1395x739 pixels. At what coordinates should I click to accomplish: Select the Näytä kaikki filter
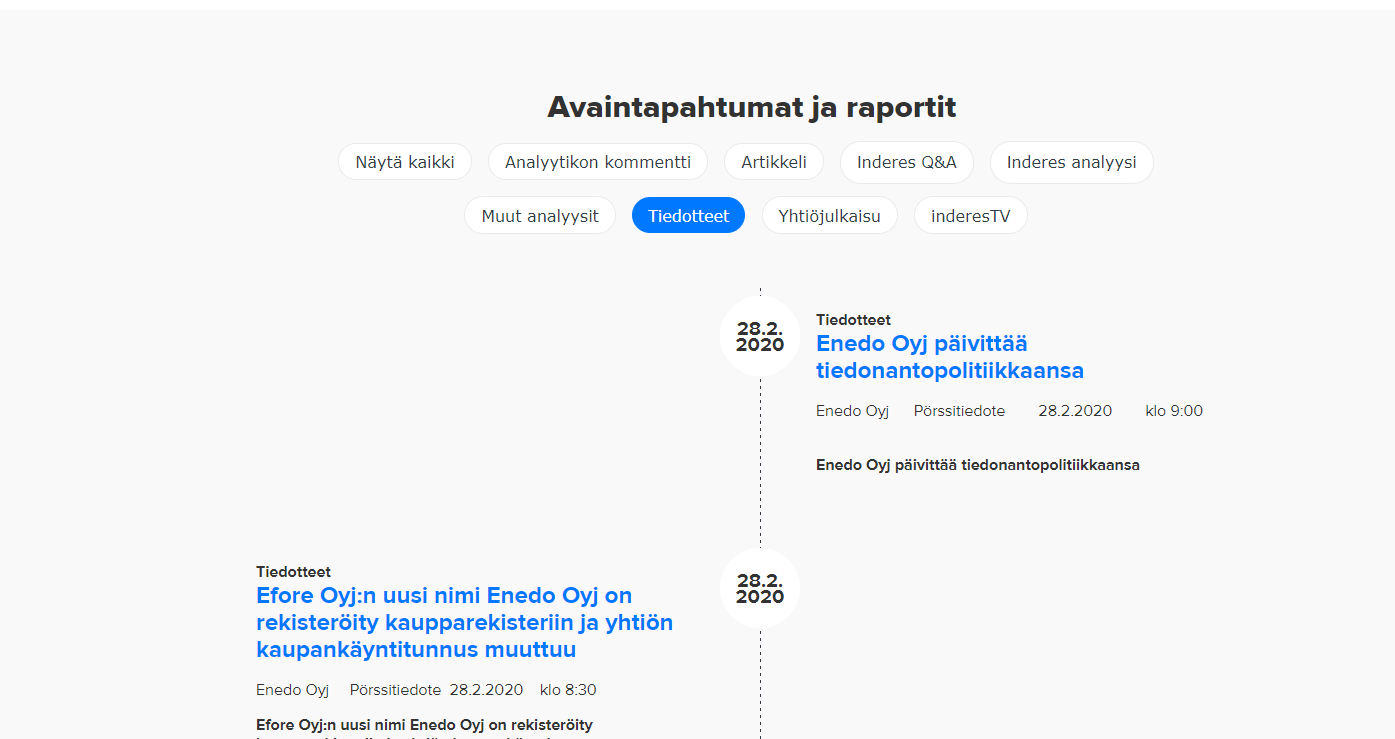(405, 162)
